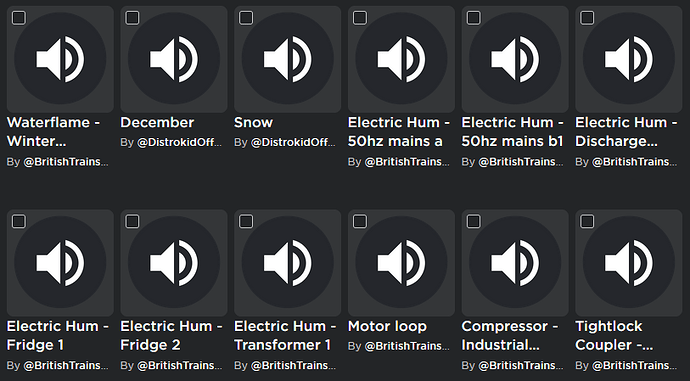Click the Tightlock Coupler speaker icon
Viewport: 690px width, 381px height.
[629, 263]
